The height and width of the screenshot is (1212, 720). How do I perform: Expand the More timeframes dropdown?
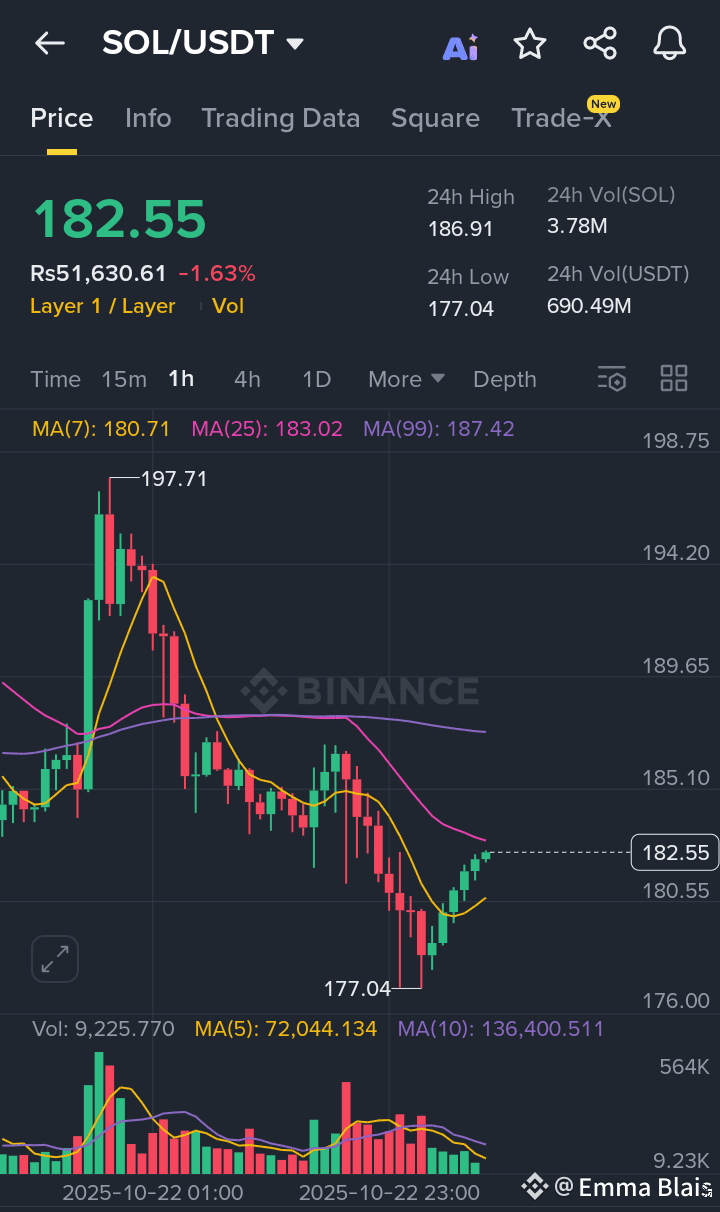[x=406, y=379]
